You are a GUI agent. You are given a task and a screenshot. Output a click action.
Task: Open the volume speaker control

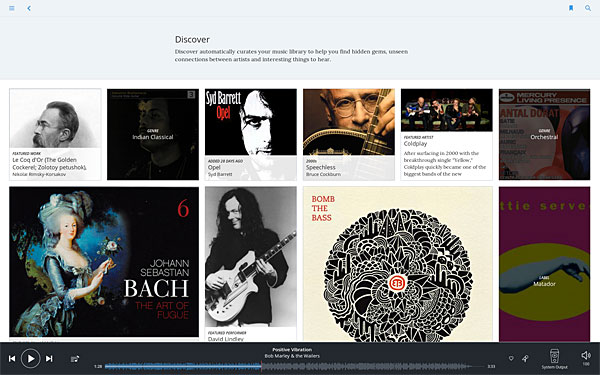pyautogui.click(x=586, y=356)
